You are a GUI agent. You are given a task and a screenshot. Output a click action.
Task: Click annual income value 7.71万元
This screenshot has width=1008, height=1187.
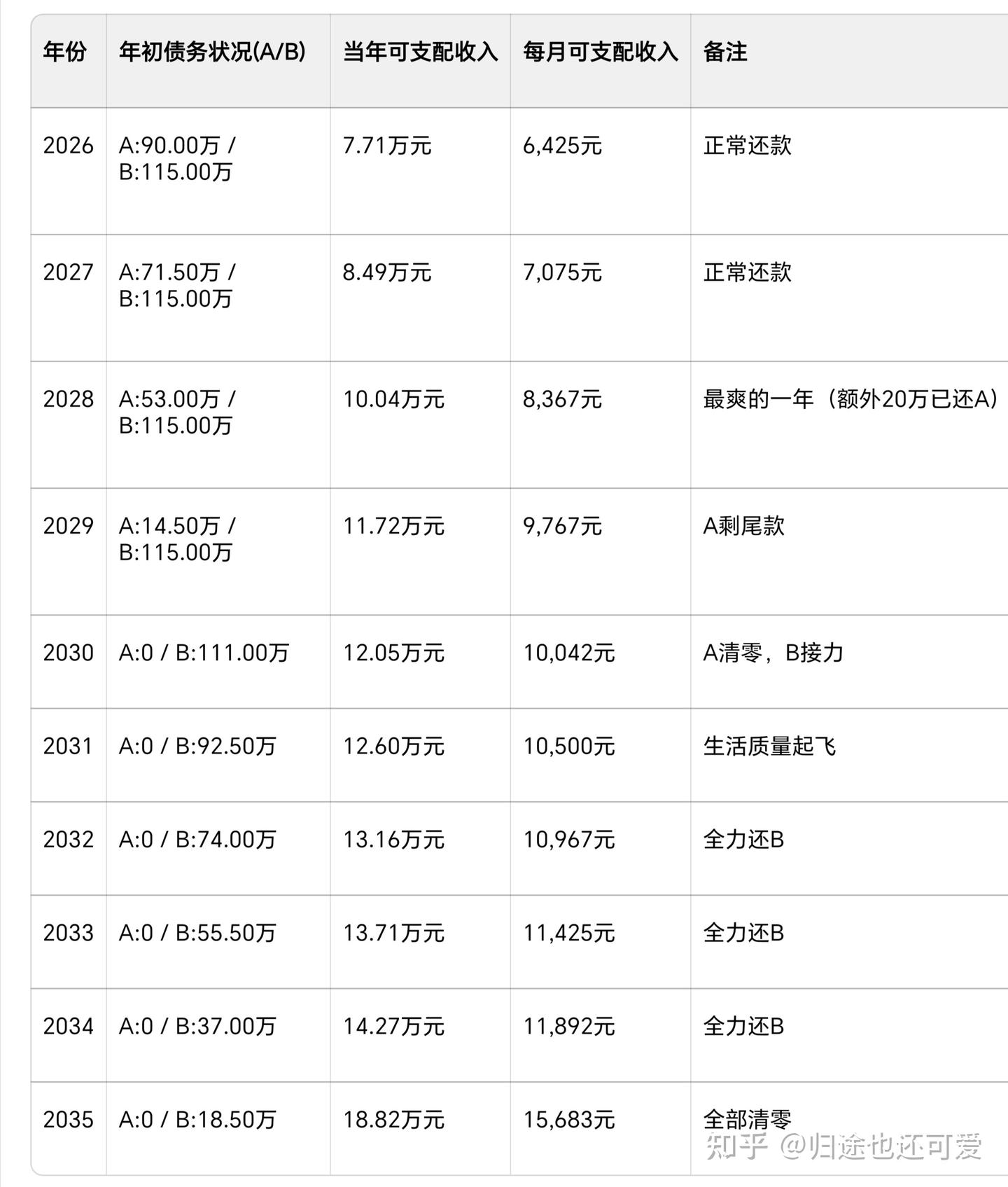pyautogui.click(x=387, y=146)
